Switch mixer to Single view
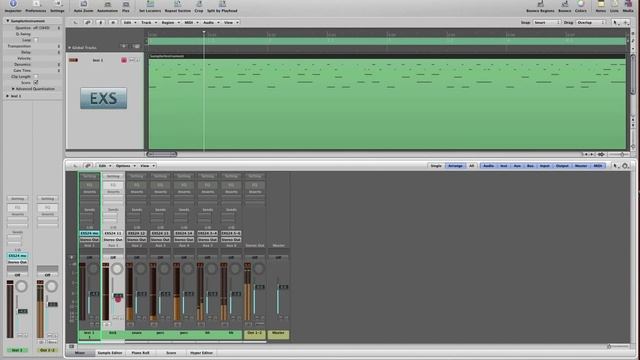The image size is (640, 360). pyautogui.click(x=436, y=166)
